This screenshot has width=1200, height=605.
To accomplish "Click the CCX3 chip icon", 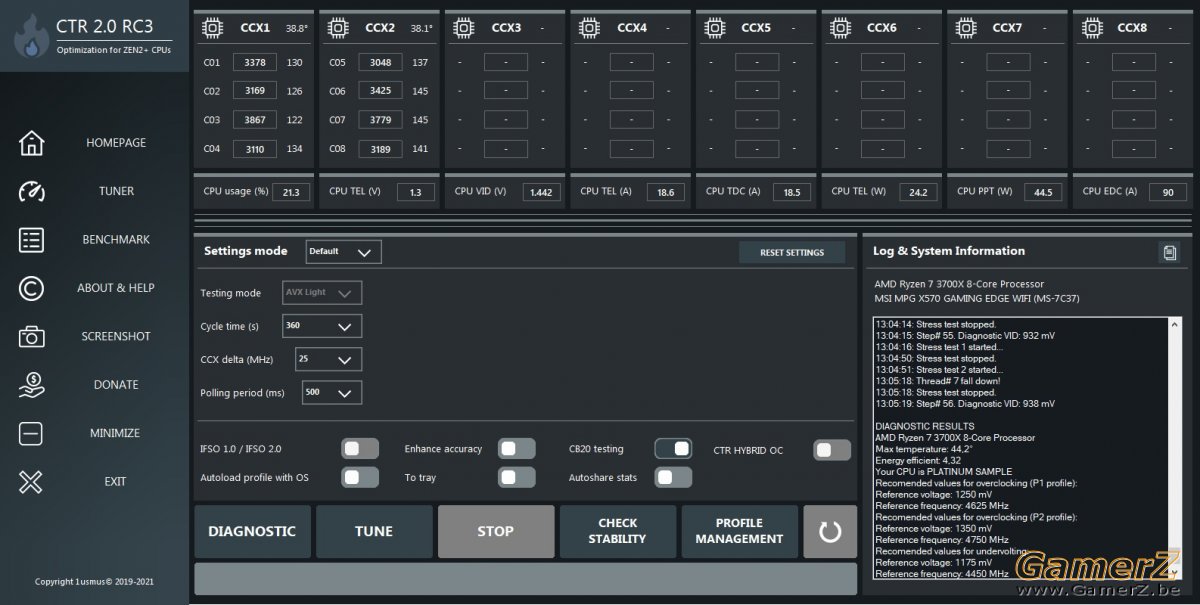I will (x=464, y=28).
